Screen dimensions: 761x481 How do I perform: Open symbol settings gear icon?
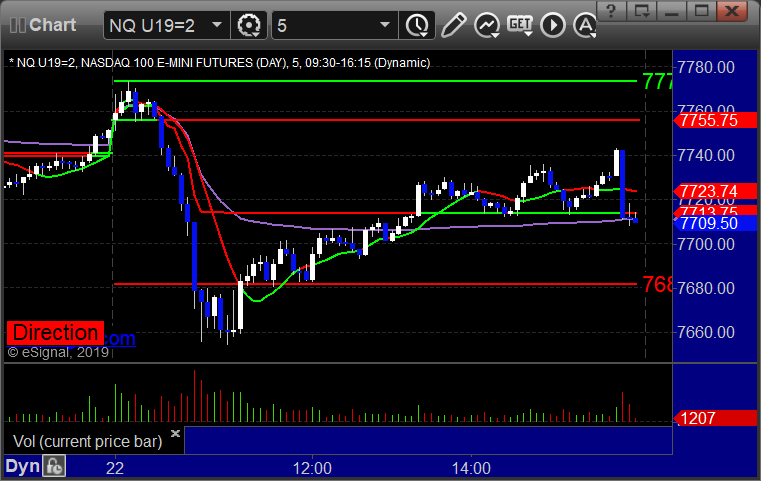pyautogui.click(x=248, y=25)
